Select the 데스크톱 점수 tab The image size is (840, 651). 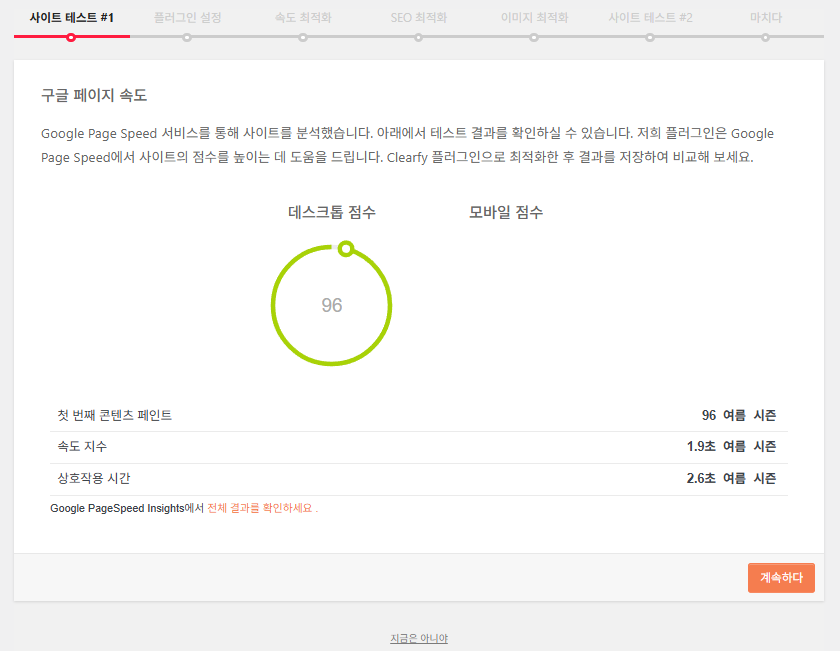(x=331, y=211)
